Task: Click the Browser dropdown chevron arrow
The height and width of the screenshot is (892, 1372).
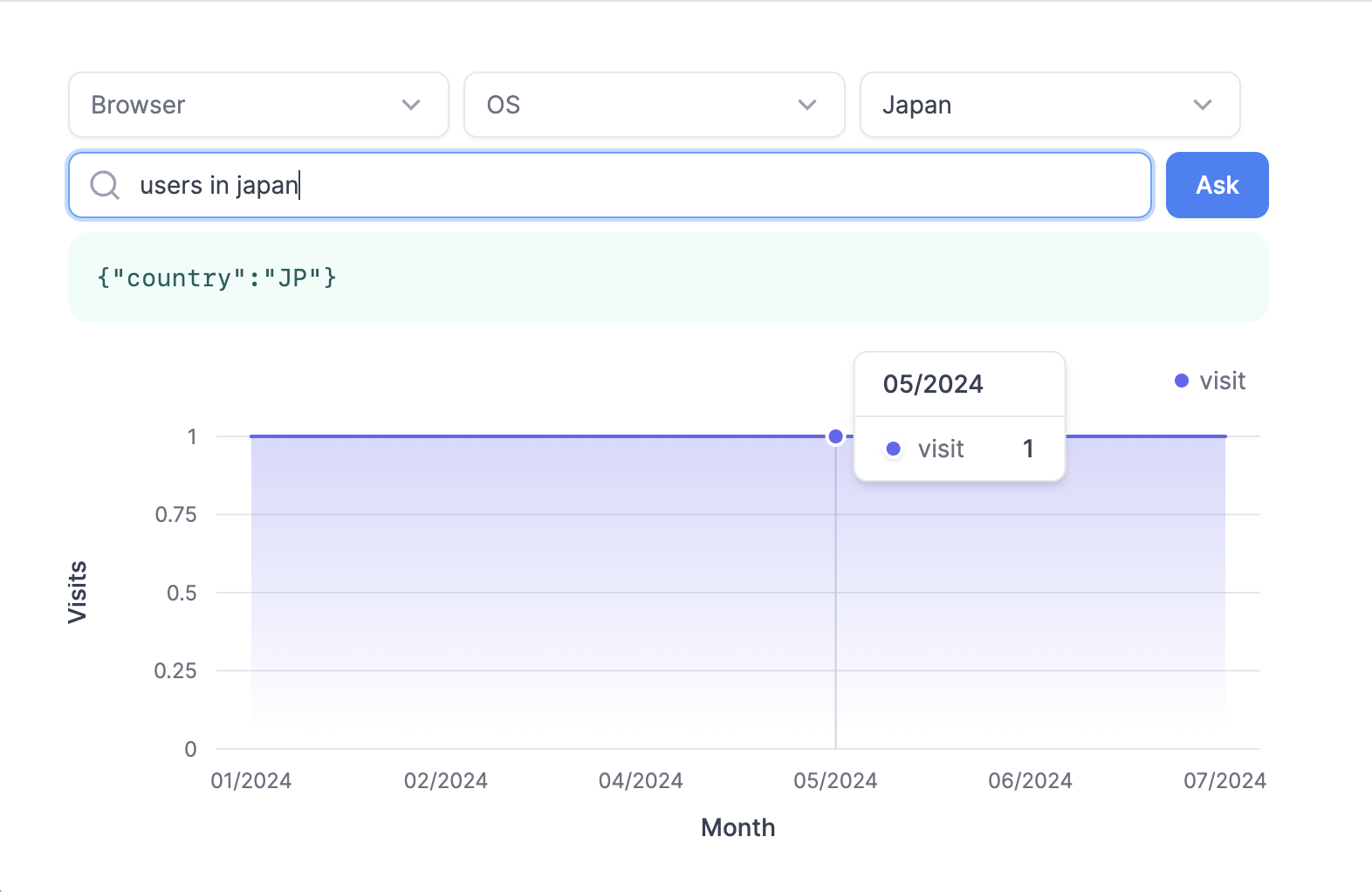Action: (x=411, y=105)
